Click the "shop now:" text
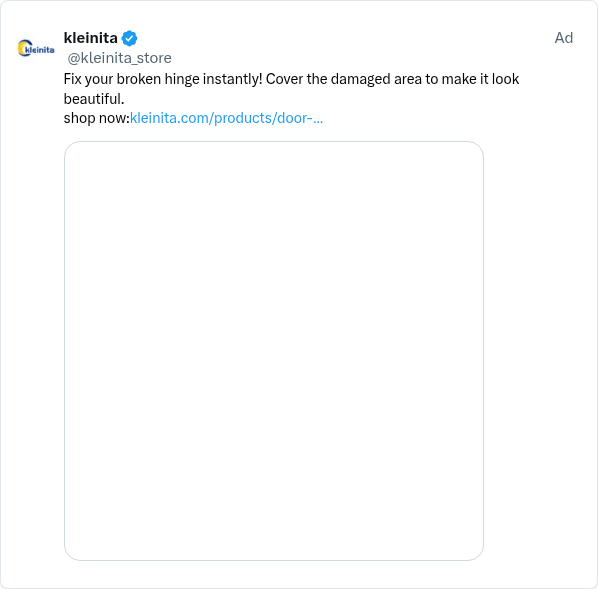 [96, 118]
